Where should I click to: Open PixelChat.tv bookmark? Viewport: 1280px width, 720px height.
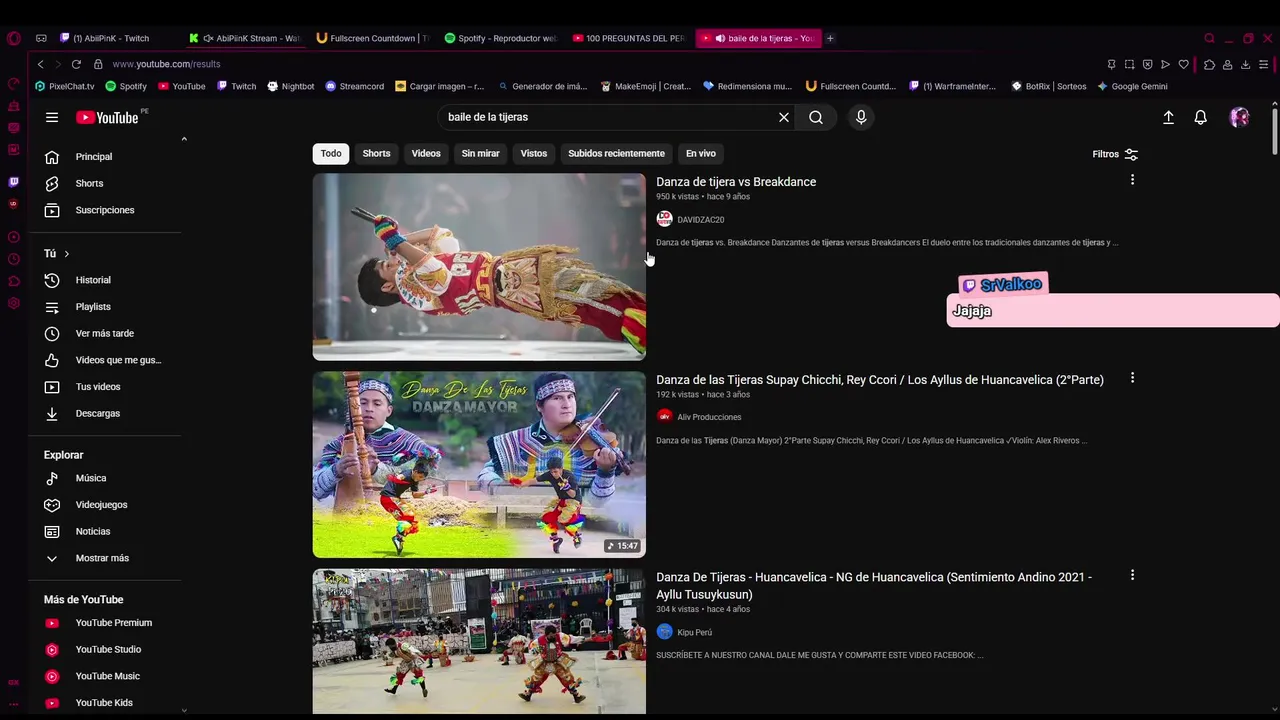[64, 86]
